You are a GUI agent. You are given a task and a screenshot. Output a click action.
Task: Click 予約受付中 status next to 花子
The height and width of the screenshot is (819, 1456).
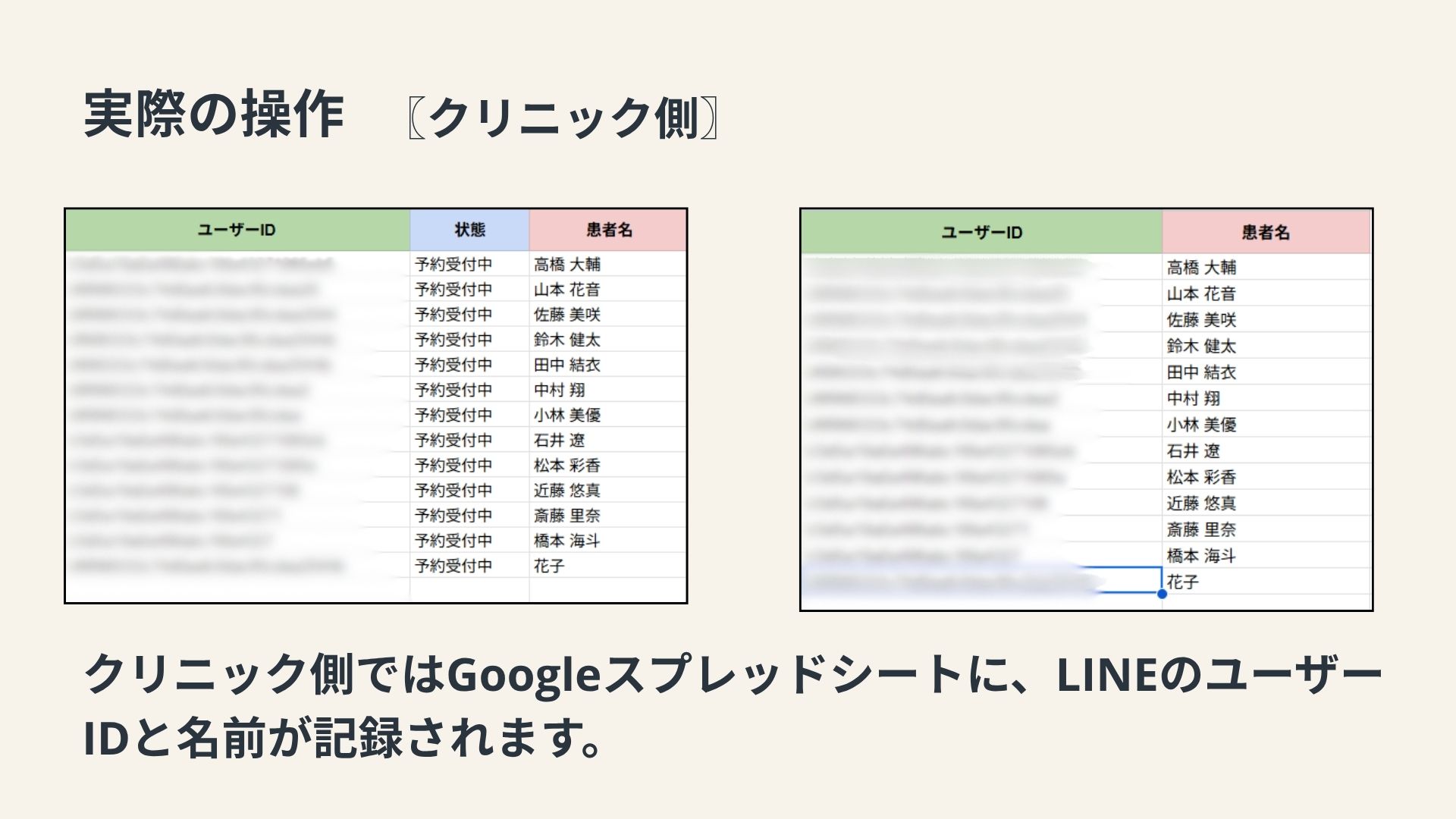tap(453, 566)
